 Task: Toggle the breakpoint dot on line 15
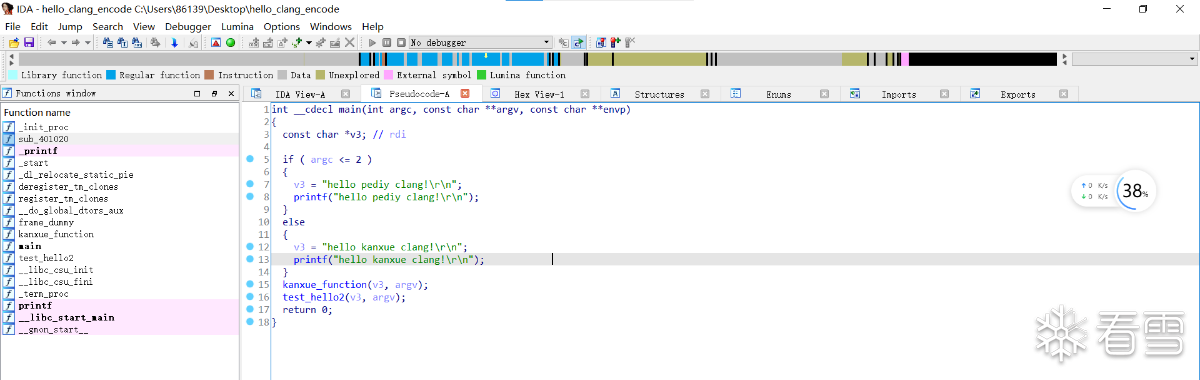pyautogui.click(x=250, y=284)
